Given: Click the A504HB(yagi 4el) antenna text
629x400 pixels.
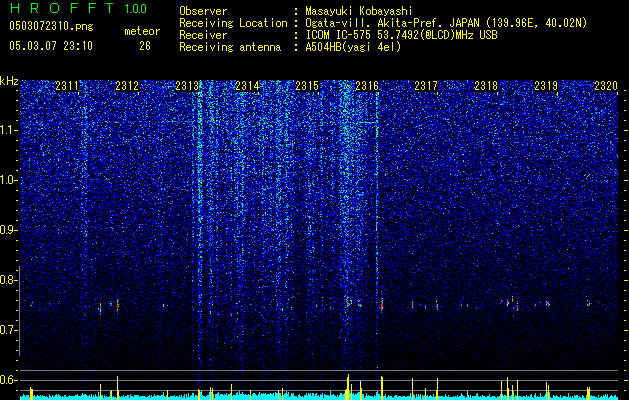Looking at the screenshot, I should coord(353,47).
